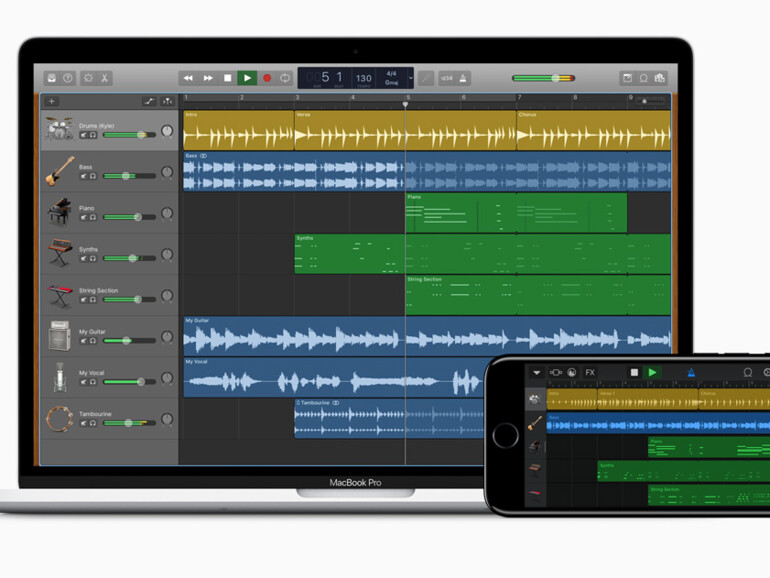The image size is (770, 578).
Task: Open Smart Controls dial icon
Action: (88, 78)
